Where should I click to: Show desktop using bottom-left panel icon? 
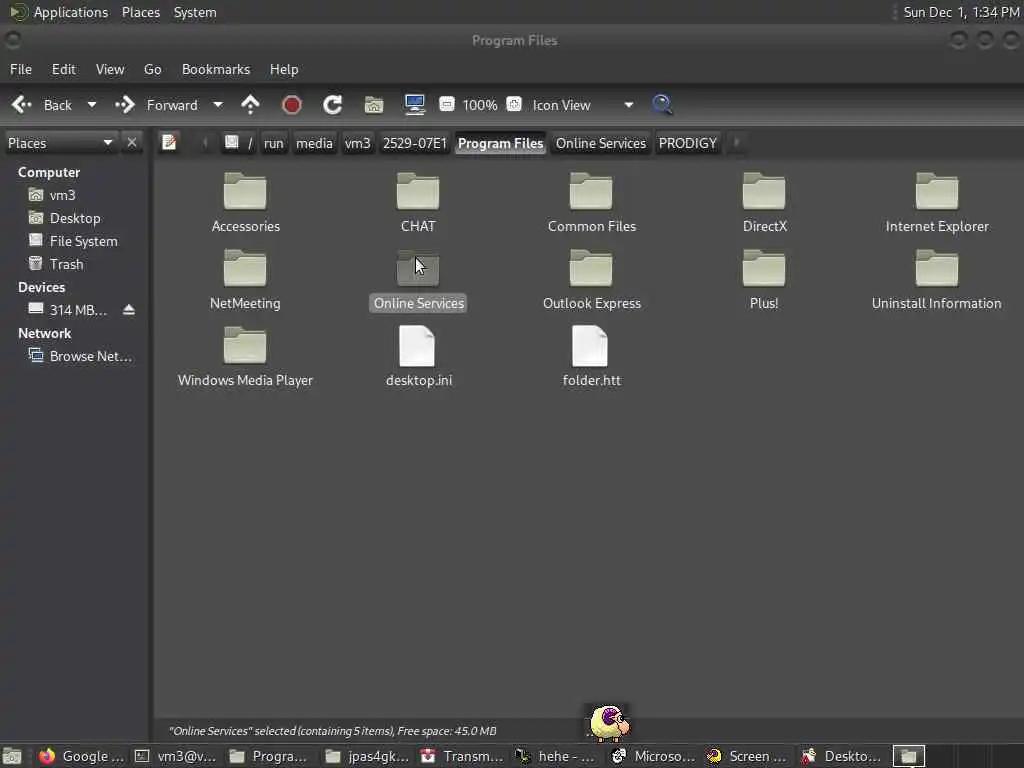pyautogui.click(x=12, y=756)
